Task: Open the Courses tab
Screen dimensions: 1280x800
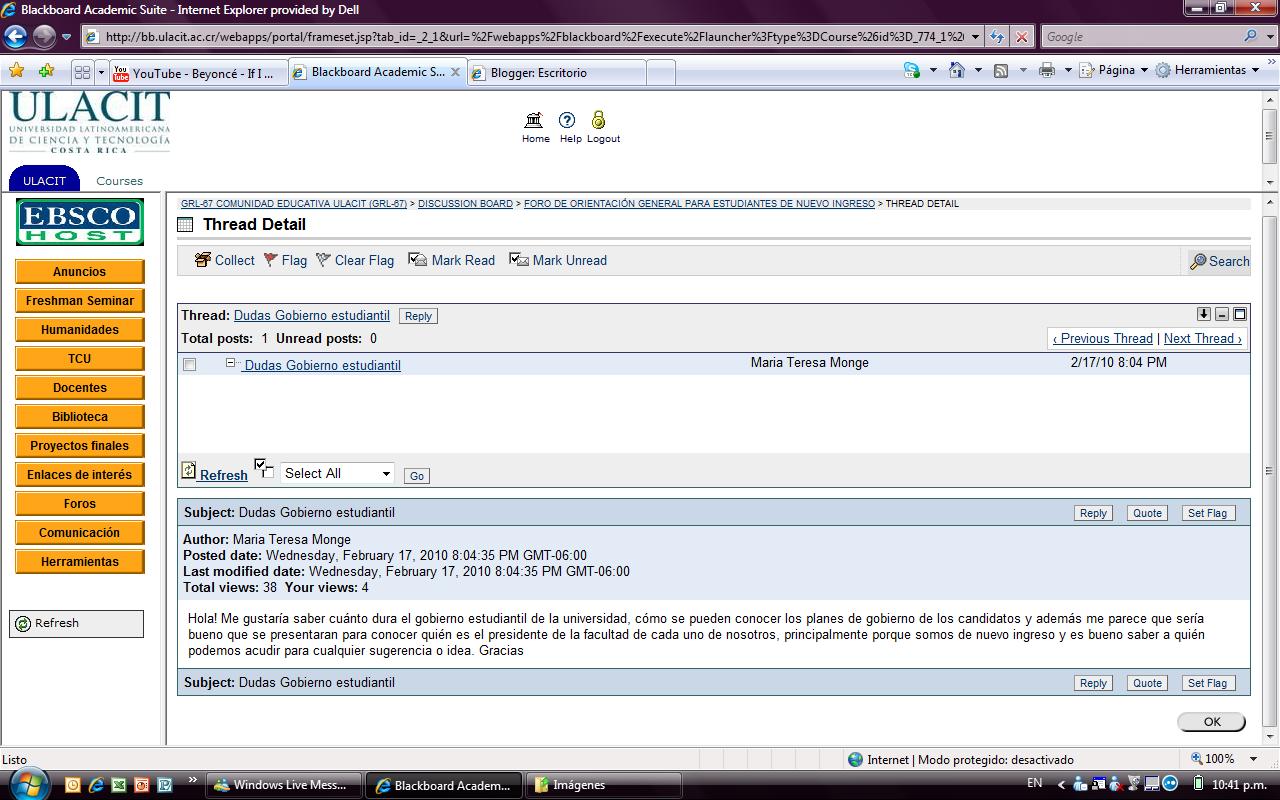Action: [119, 181]
